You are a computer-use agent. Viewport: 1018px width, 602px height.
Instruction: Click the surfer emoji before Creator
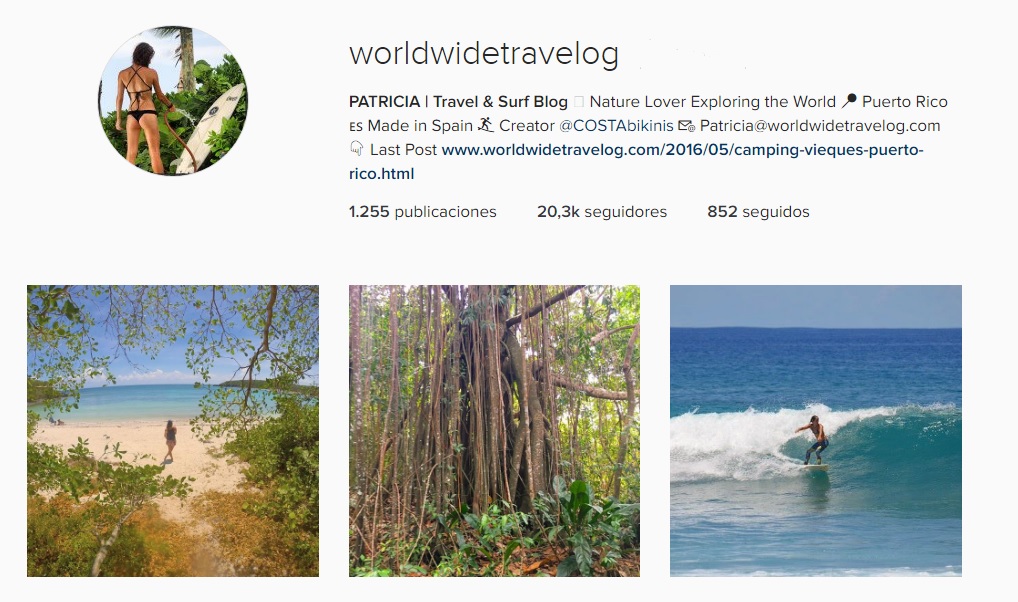tap(486, 125)
